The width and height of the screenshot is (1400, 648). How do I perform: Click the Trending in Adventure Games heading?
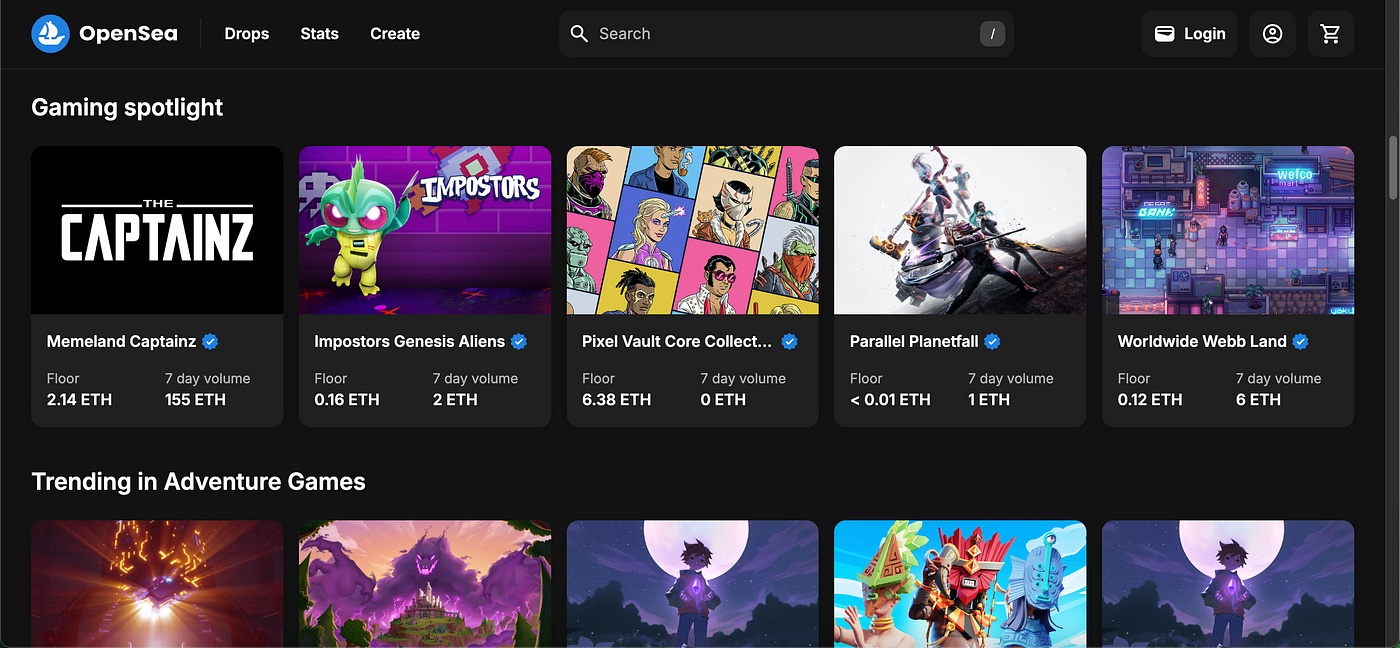(198, 481)
